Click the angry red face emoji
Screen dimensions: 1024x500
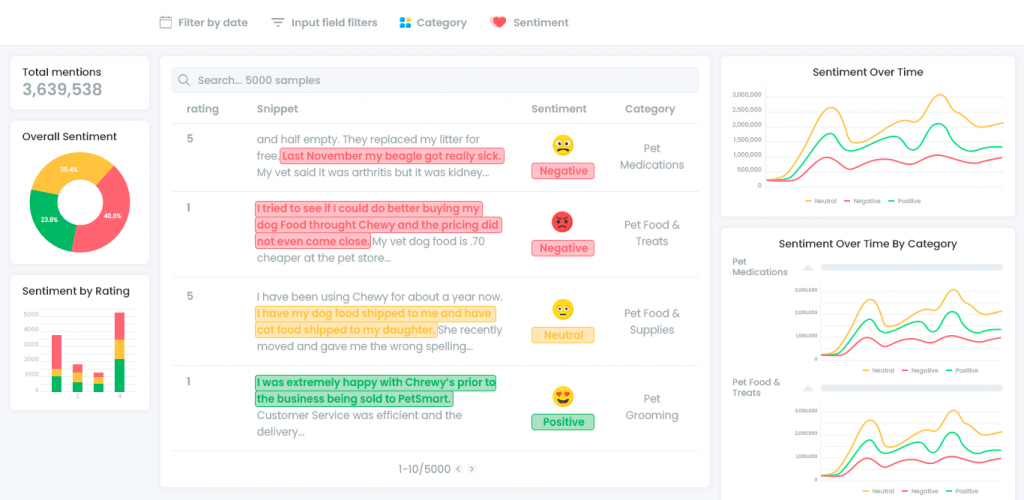562,222
